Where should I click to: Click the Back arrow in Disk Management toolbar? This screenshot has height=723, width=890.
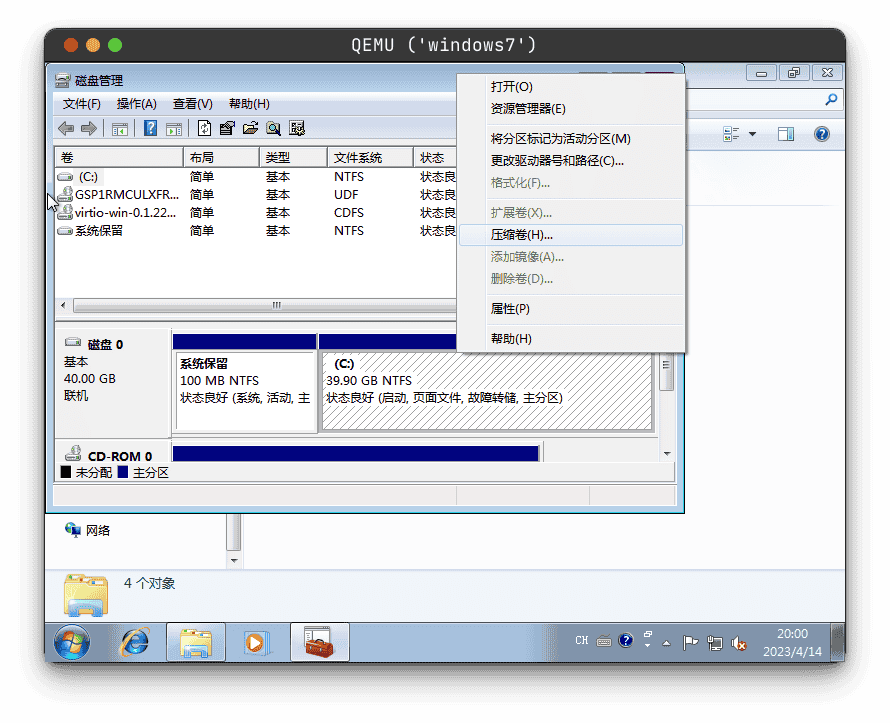click(66, 129)
